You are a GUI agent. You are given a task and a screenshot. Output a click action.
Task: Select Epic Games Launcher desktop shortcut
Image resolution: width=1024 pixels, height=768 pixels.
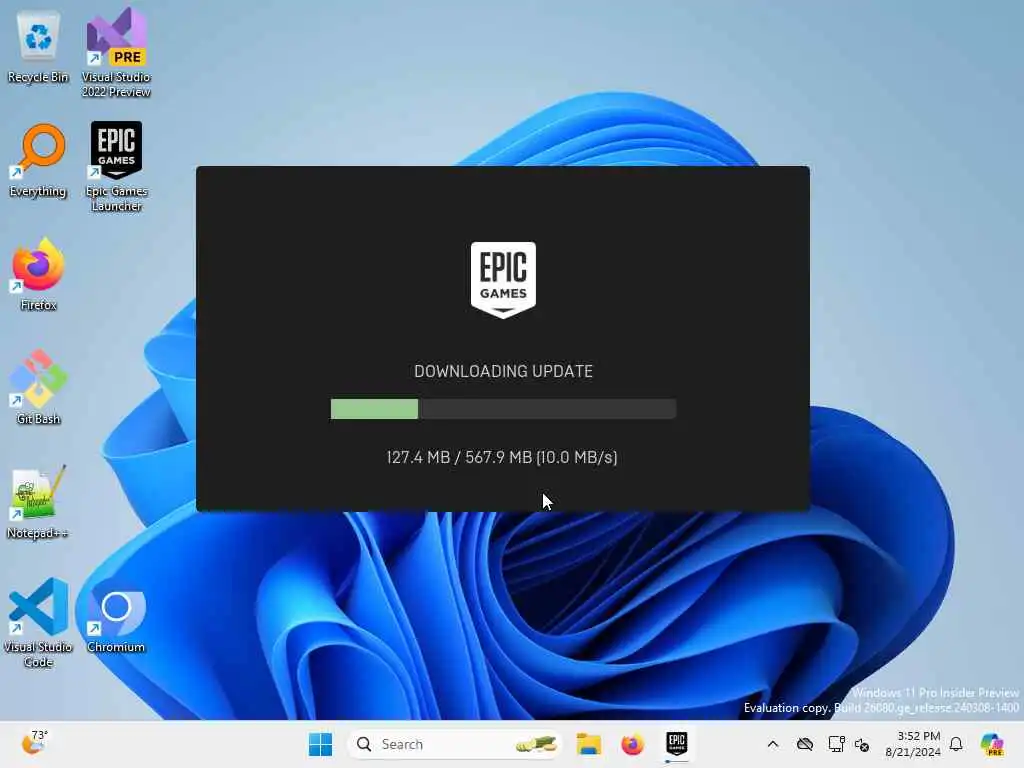pyautogui.click(x=116, y=166)
